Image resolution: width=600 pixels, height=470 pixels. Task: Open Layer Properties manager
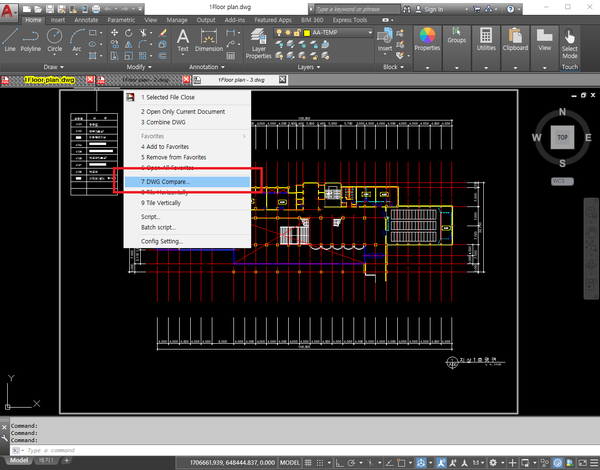click(x=258, y=40)
